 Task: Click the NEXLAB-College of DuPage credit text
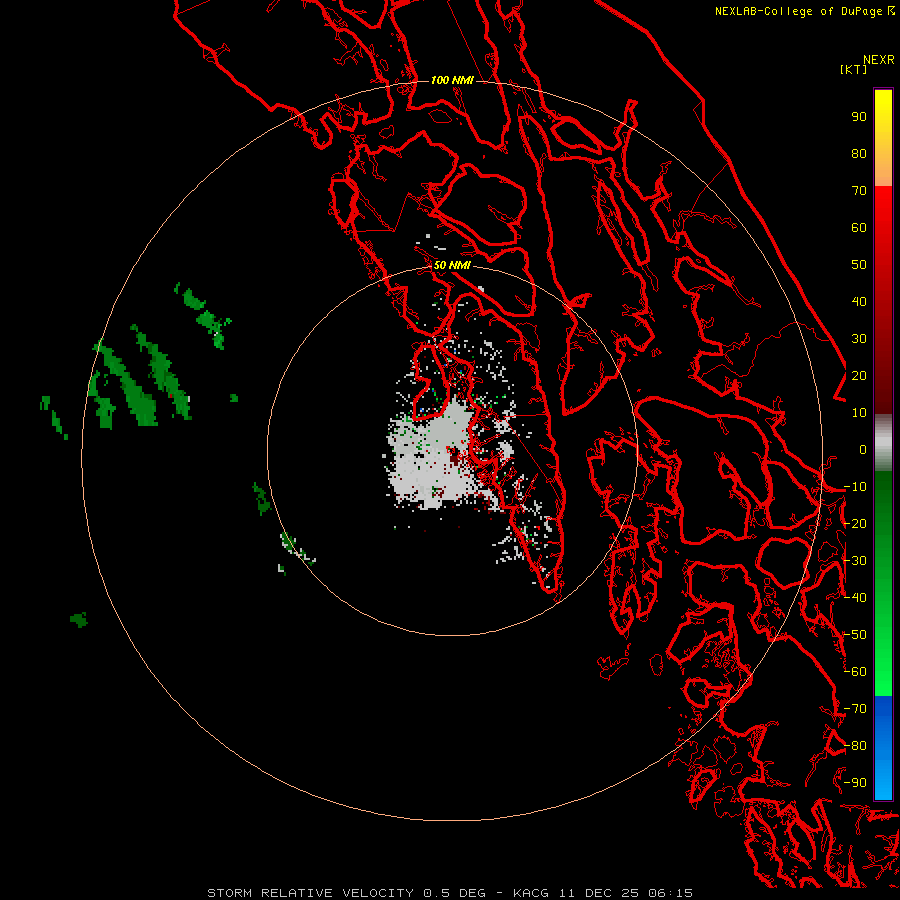(804, 11)
